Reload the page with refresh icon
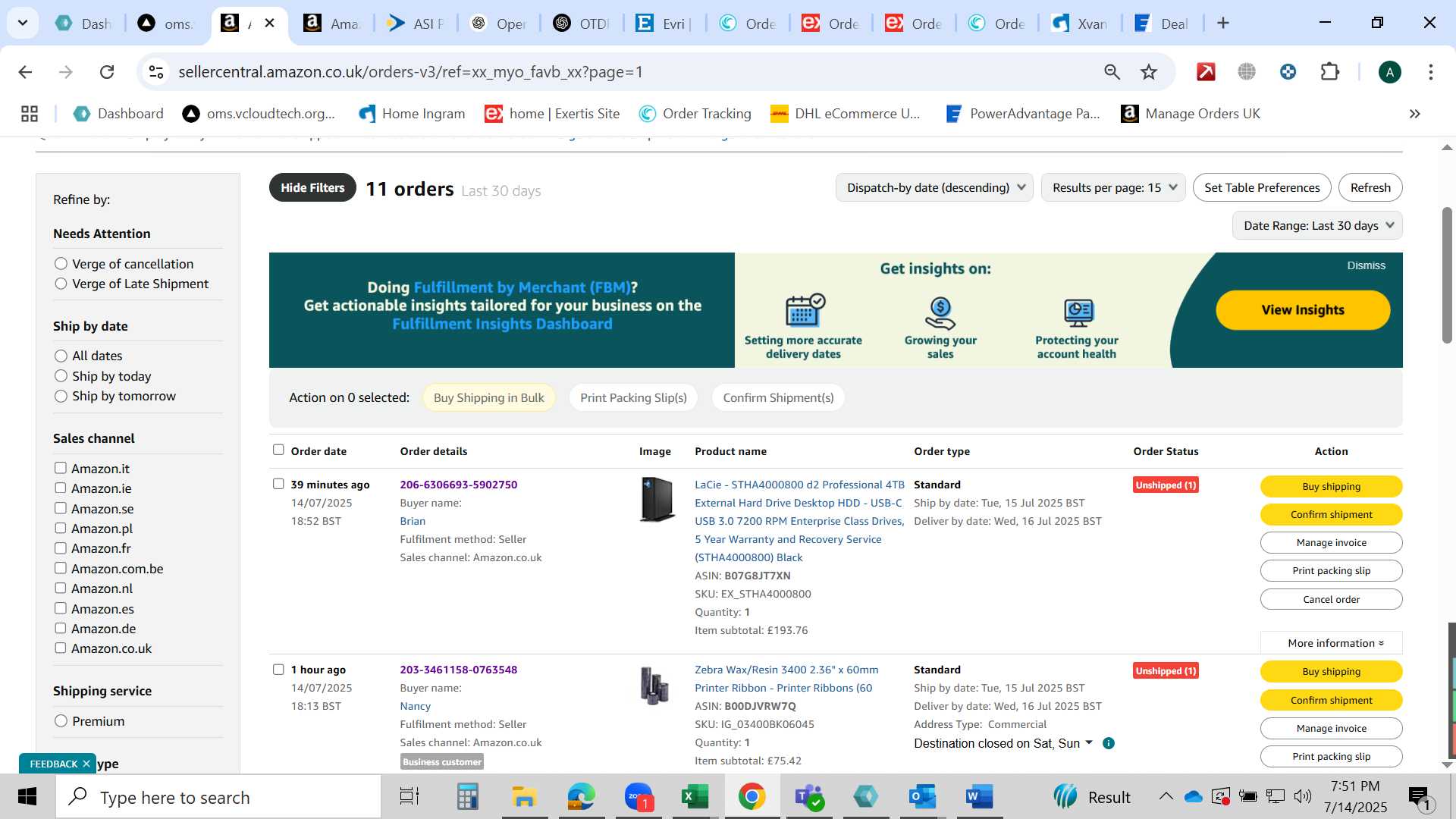 coord(107,72)
